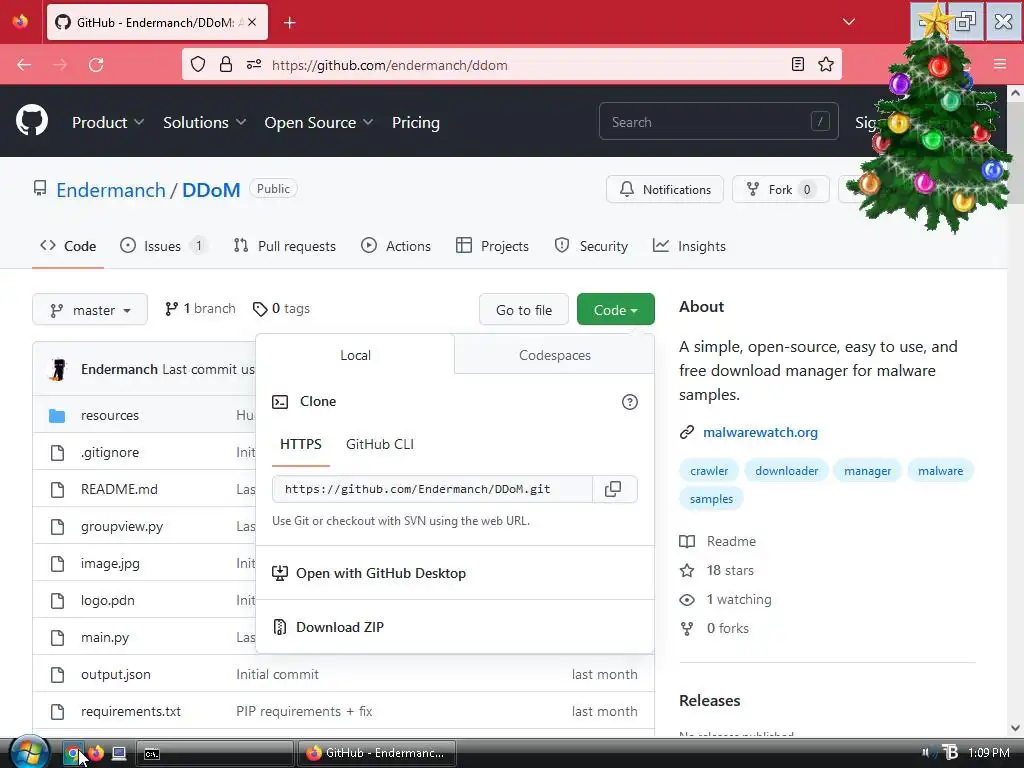
Task: Click the Go to file button
Action: 524,310
